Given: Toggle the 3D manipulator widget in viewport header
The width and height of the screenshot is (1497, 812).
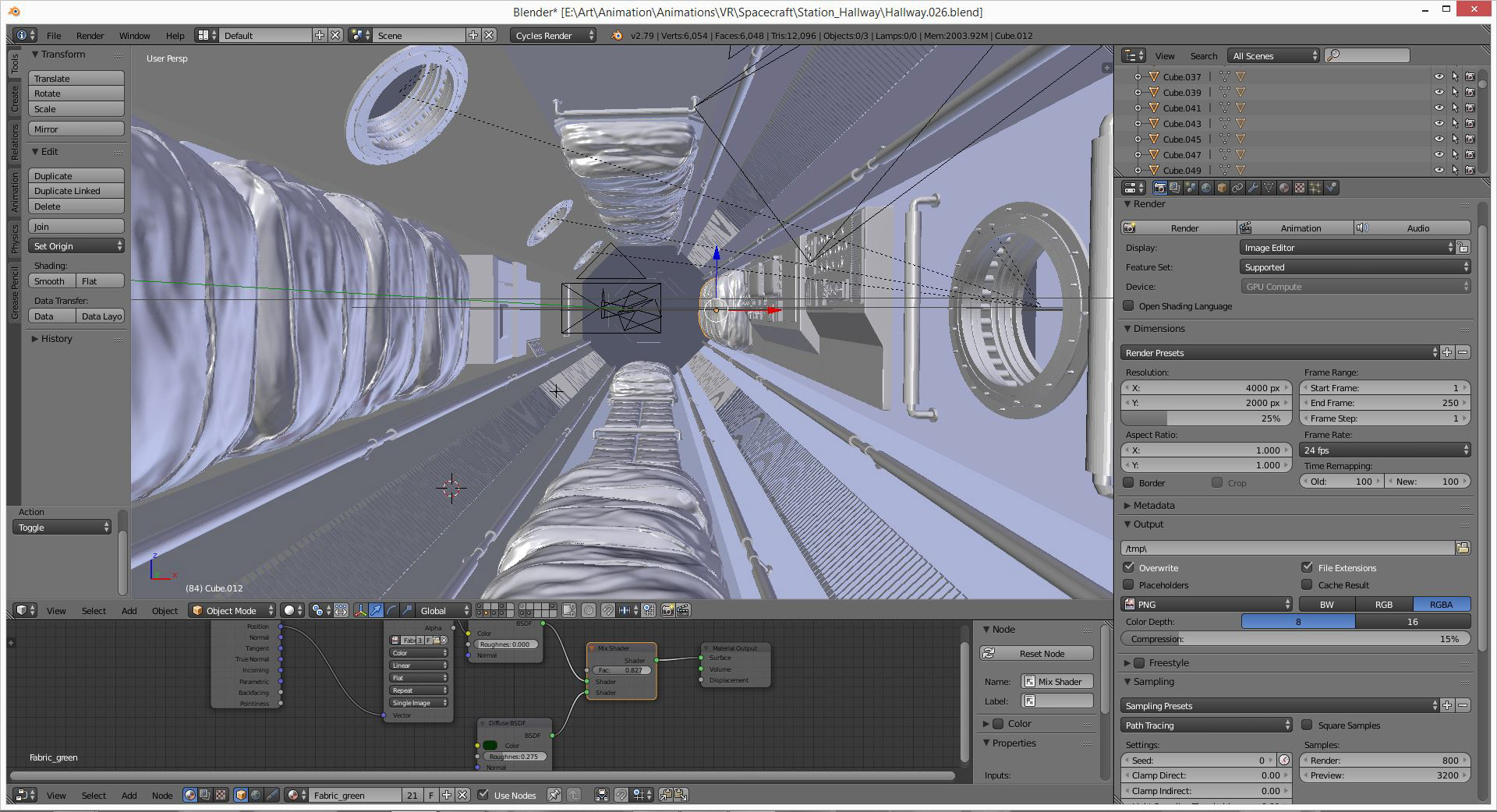Looking at the screenshot, I should tap(360, 610).
